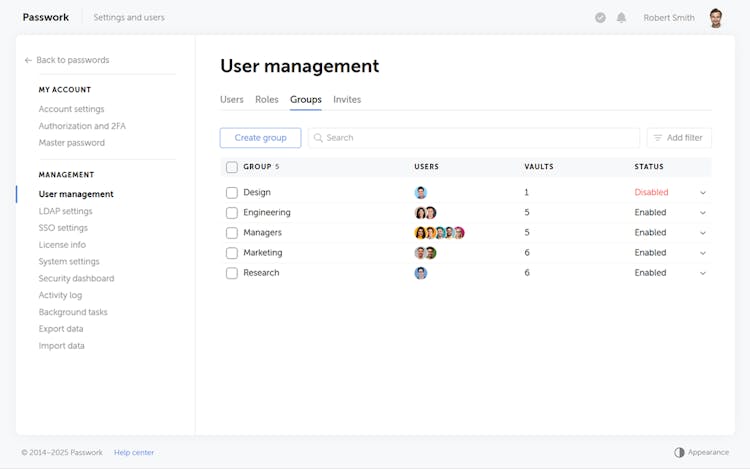Click the status checkmark icon in header
The height and width of the screenshot is (469, 750).
click(600, 18)
